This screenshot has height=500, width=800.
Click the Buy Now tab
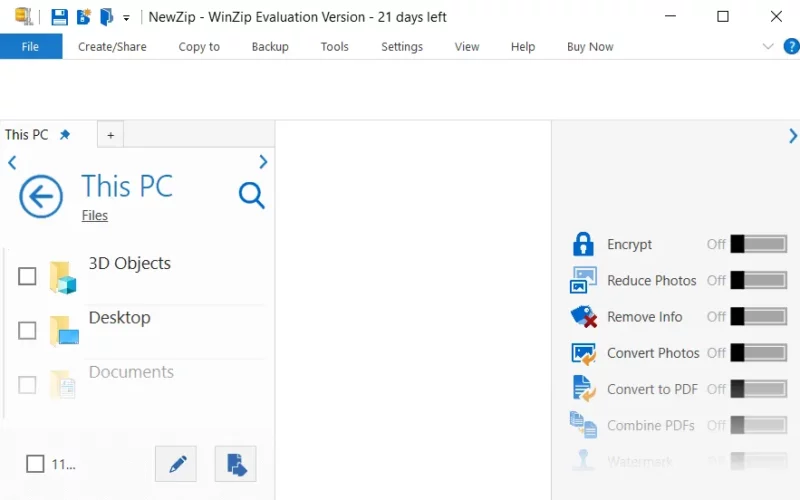pyautogui.click(x=590, y=46)
